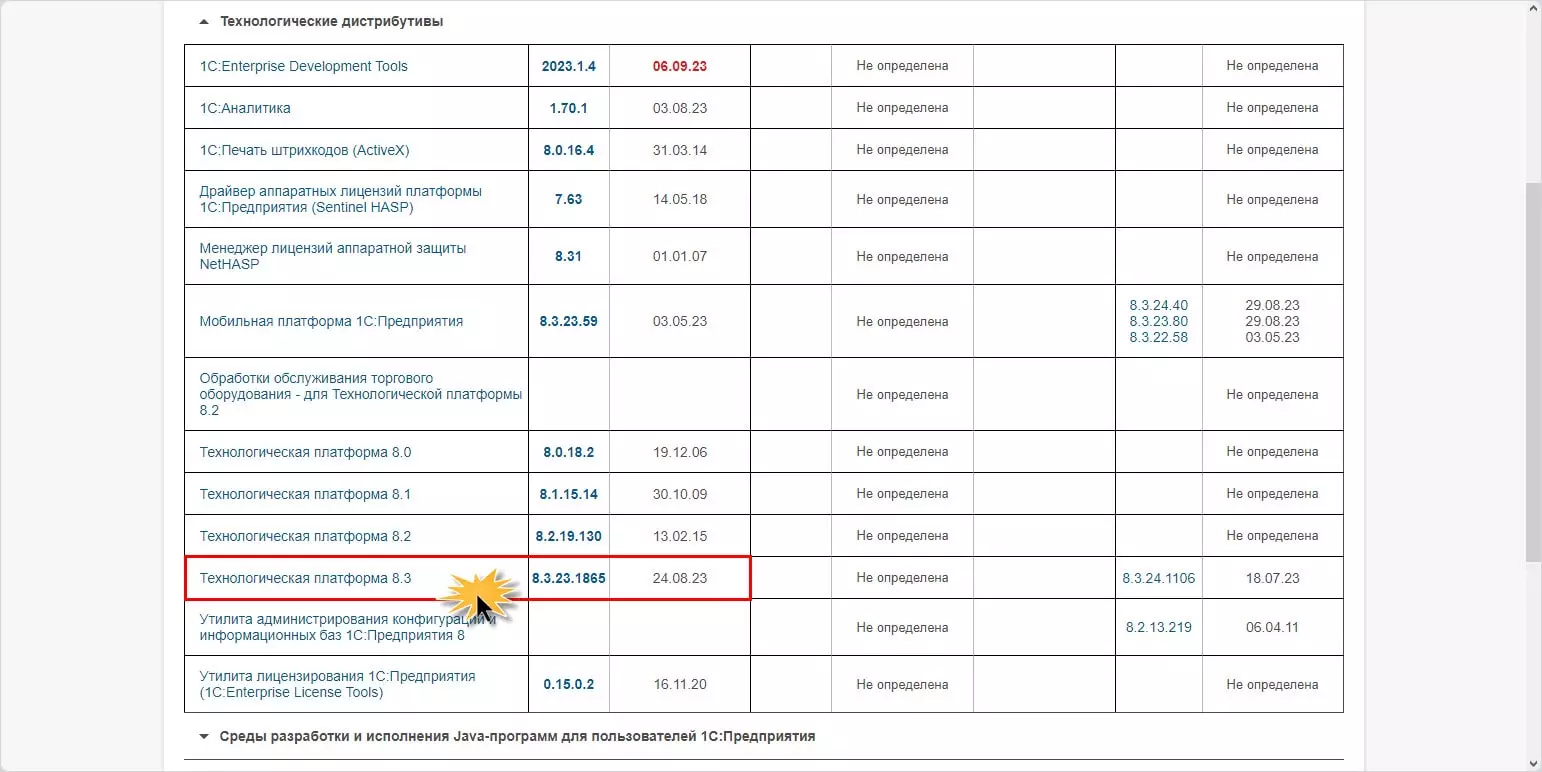Viewport: 1542px width, 772px height.
Task: Select version 1.70.1 of 1С:Аналитика
Action: (x=569, y=108)
